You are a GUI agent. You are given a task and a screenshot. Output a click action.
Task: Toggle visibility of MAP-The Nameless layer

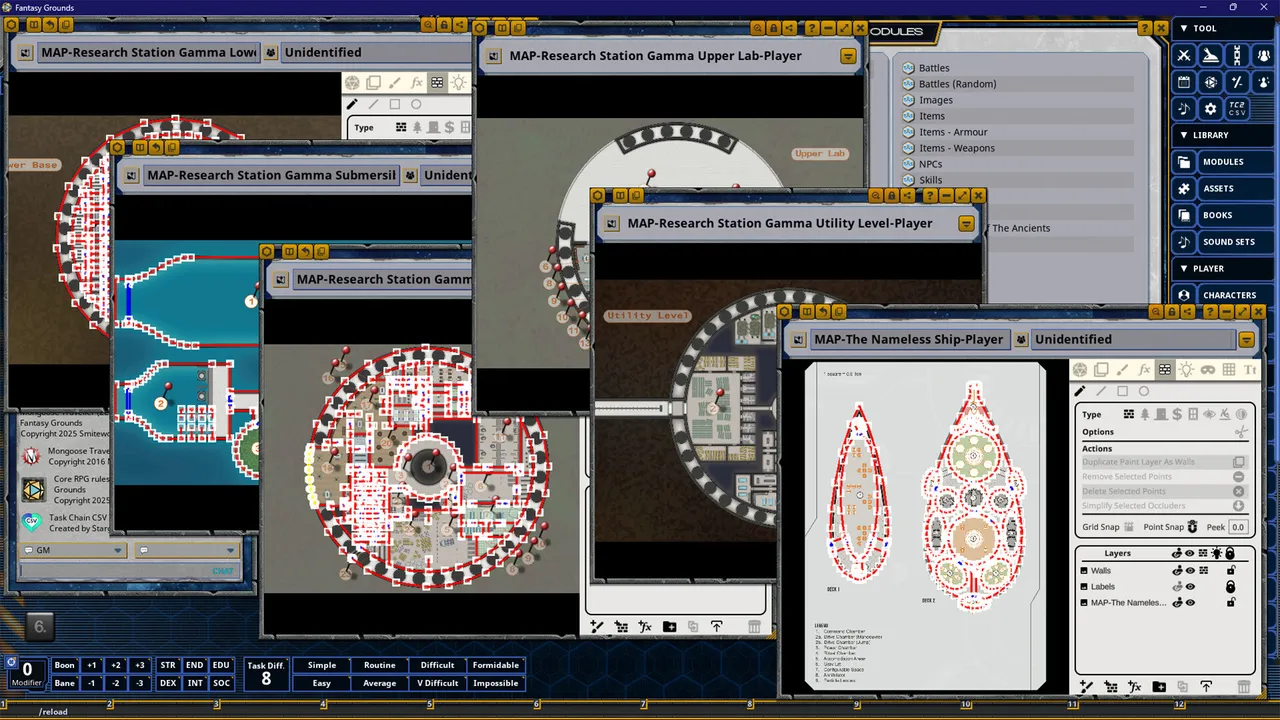coord(1190,603)
